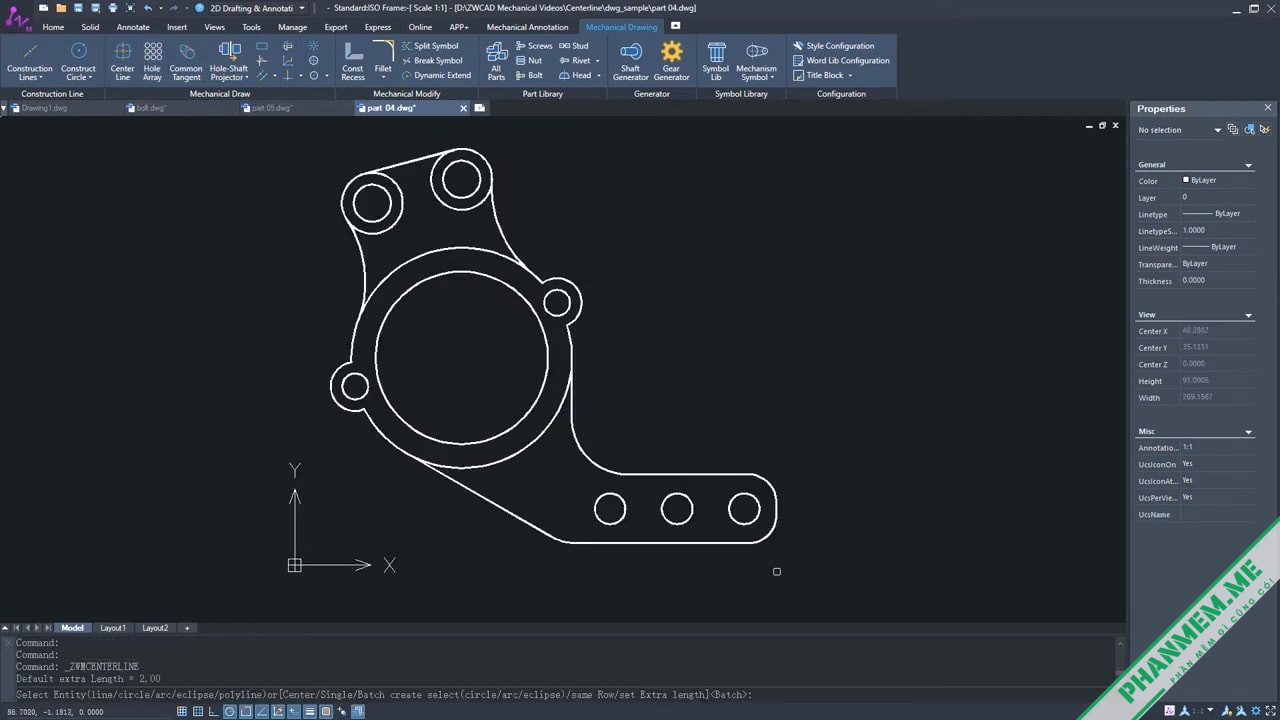Toggle polar tracking in the status bar
Image resolution: width=1280 pixels, height=720 pixels.
pyautogui.click(x=230, y=712)
